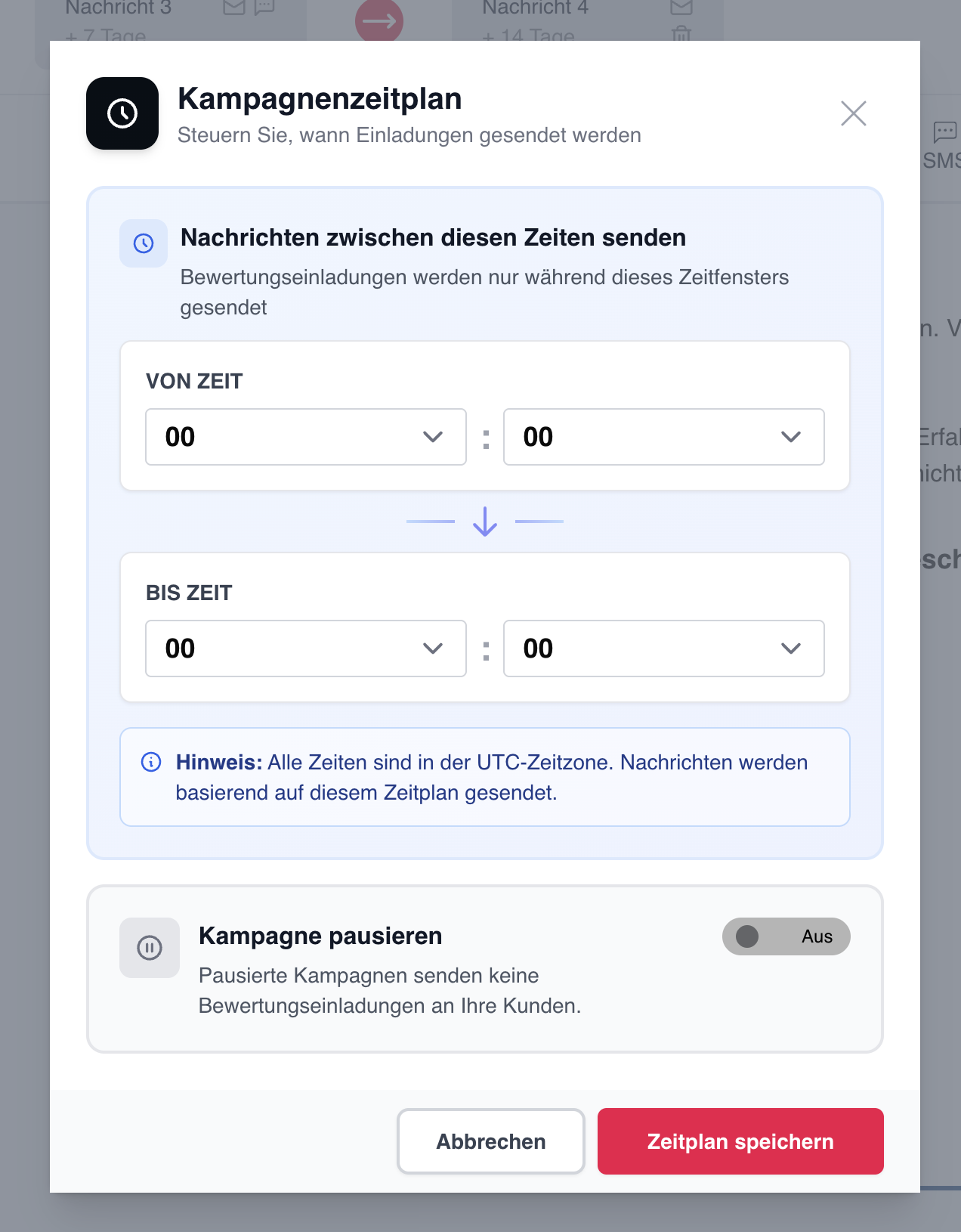Expand the BIS ZEIT minute dropdown

click(663, 649)
